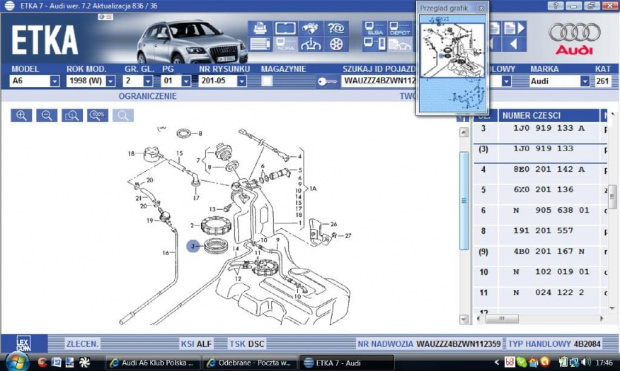The width and height of the screenshot is (620, 371).
Task: Open the NR RYSUNKU 201-05 dropdown
Action: (x=242, y=81)
